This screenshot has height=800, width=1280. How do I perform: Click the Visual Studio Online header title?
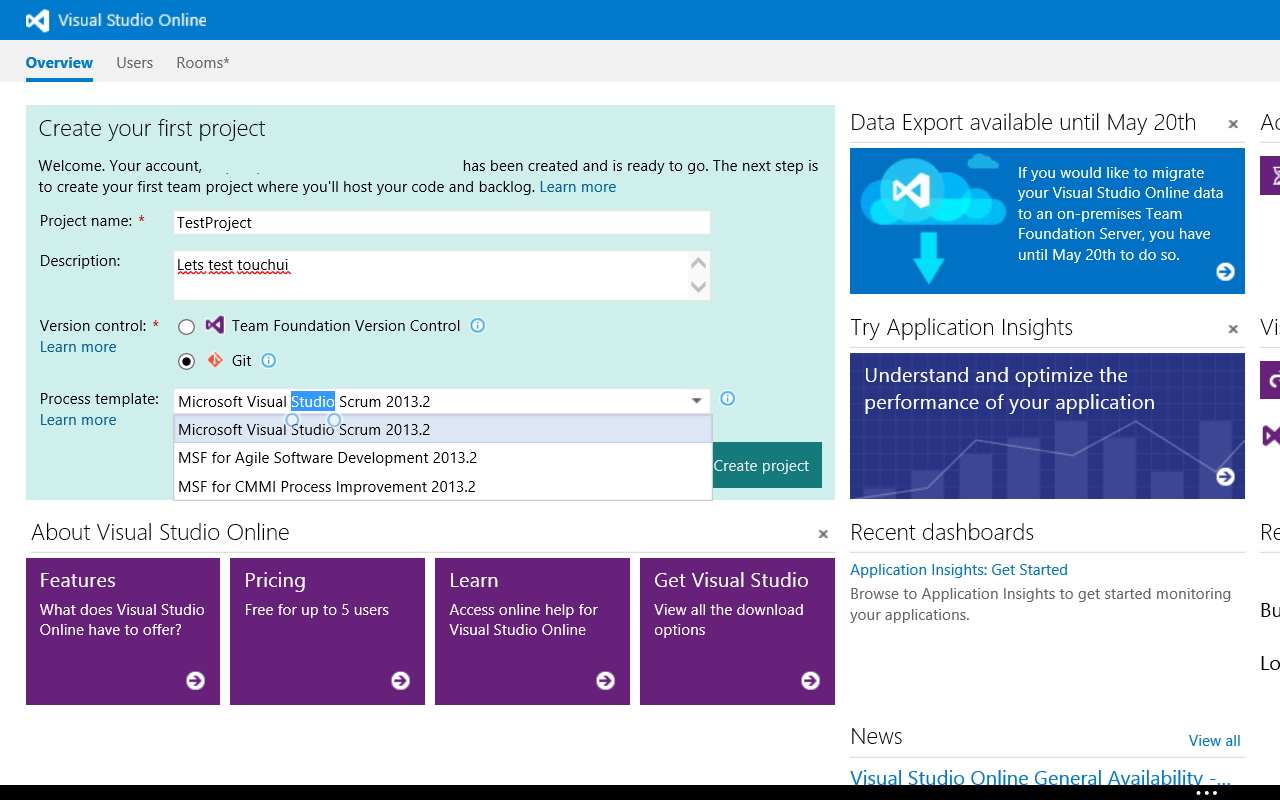pyautogui.click(x=132, y=20)
